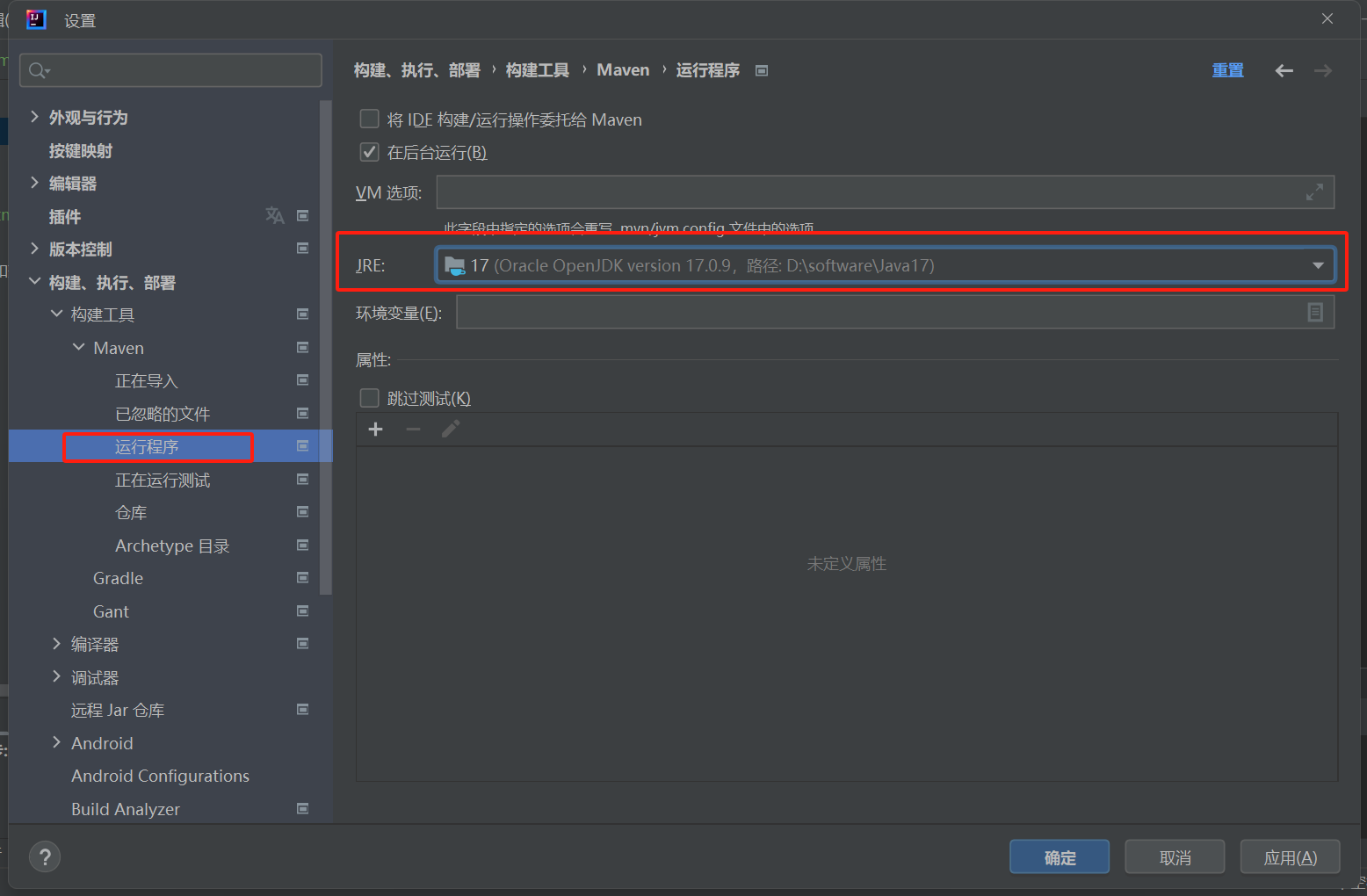Click the help question mark button
The width and height of the screenshot is (1367, 896).
pos(45,857)
